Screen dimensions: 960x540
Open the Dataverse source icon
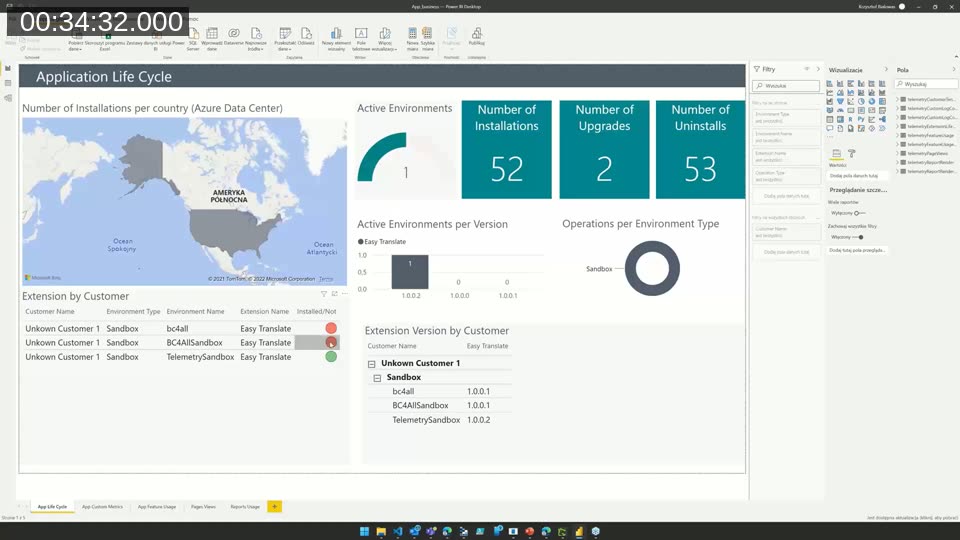click(234, 33)
